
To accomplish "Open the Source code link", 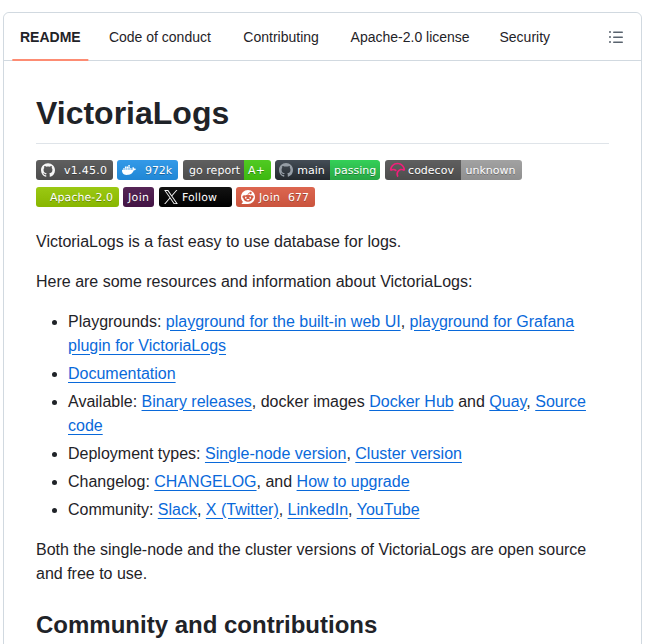I will point(560,401).
